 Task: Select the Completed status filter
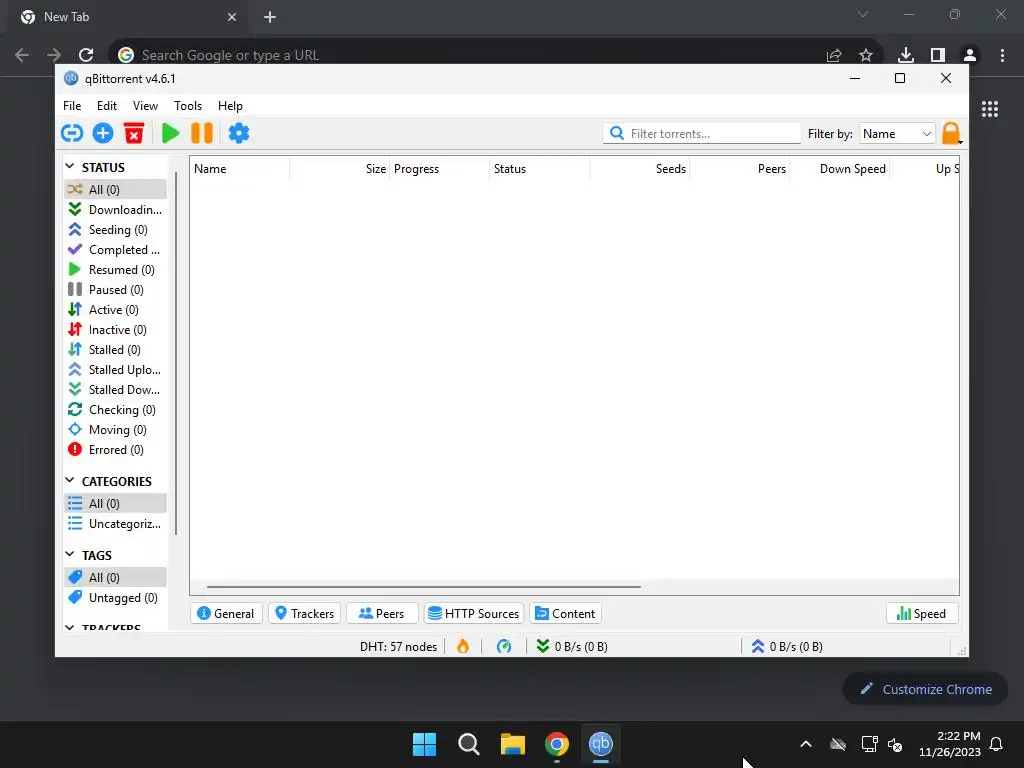click(x=116, y=249)
